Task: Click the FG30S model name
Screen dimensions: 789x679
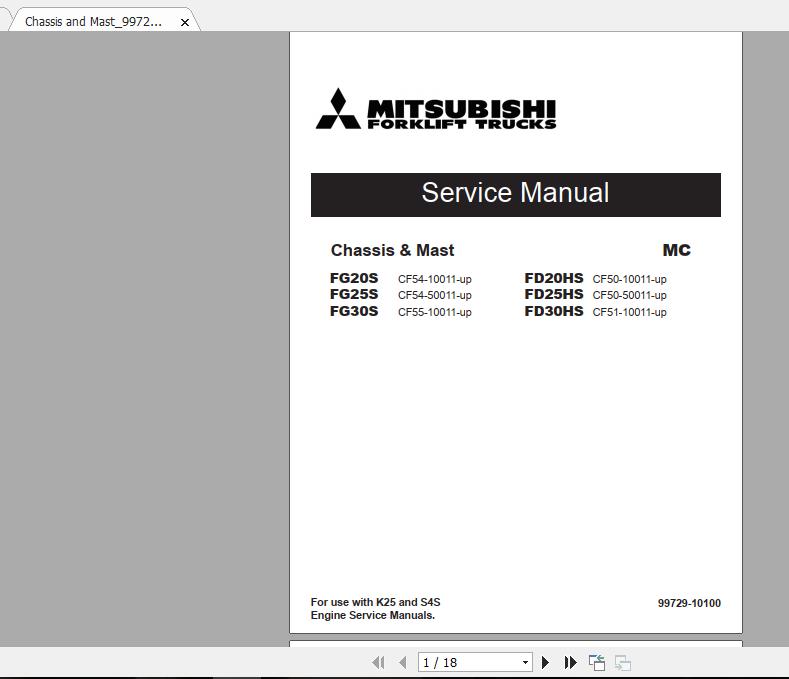Action: [x=354, y=311]
